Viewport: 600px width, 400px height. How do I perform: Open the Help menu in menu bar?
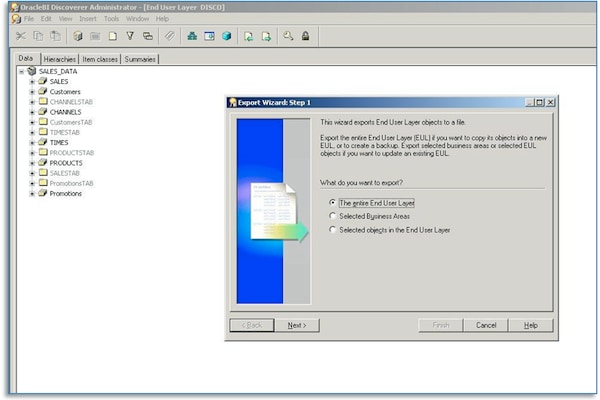tap(162, 19)
